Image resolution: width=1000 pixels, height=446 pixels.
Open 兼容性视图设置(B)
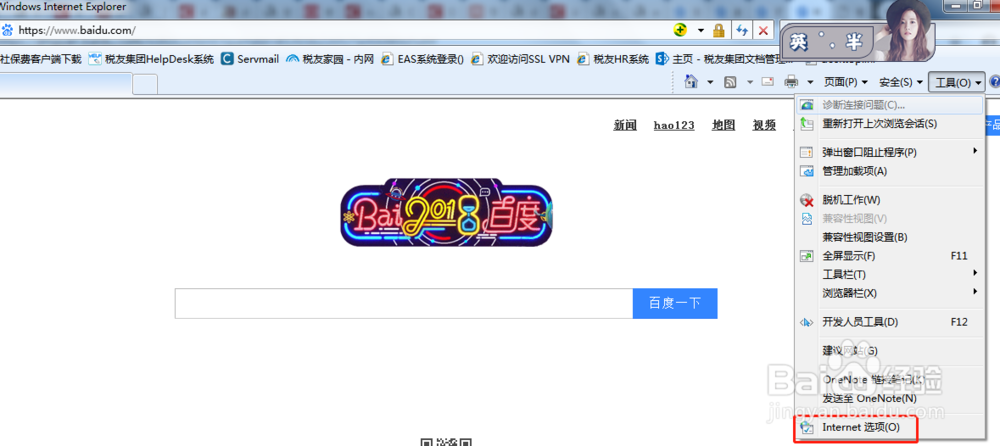click(889, 237)
